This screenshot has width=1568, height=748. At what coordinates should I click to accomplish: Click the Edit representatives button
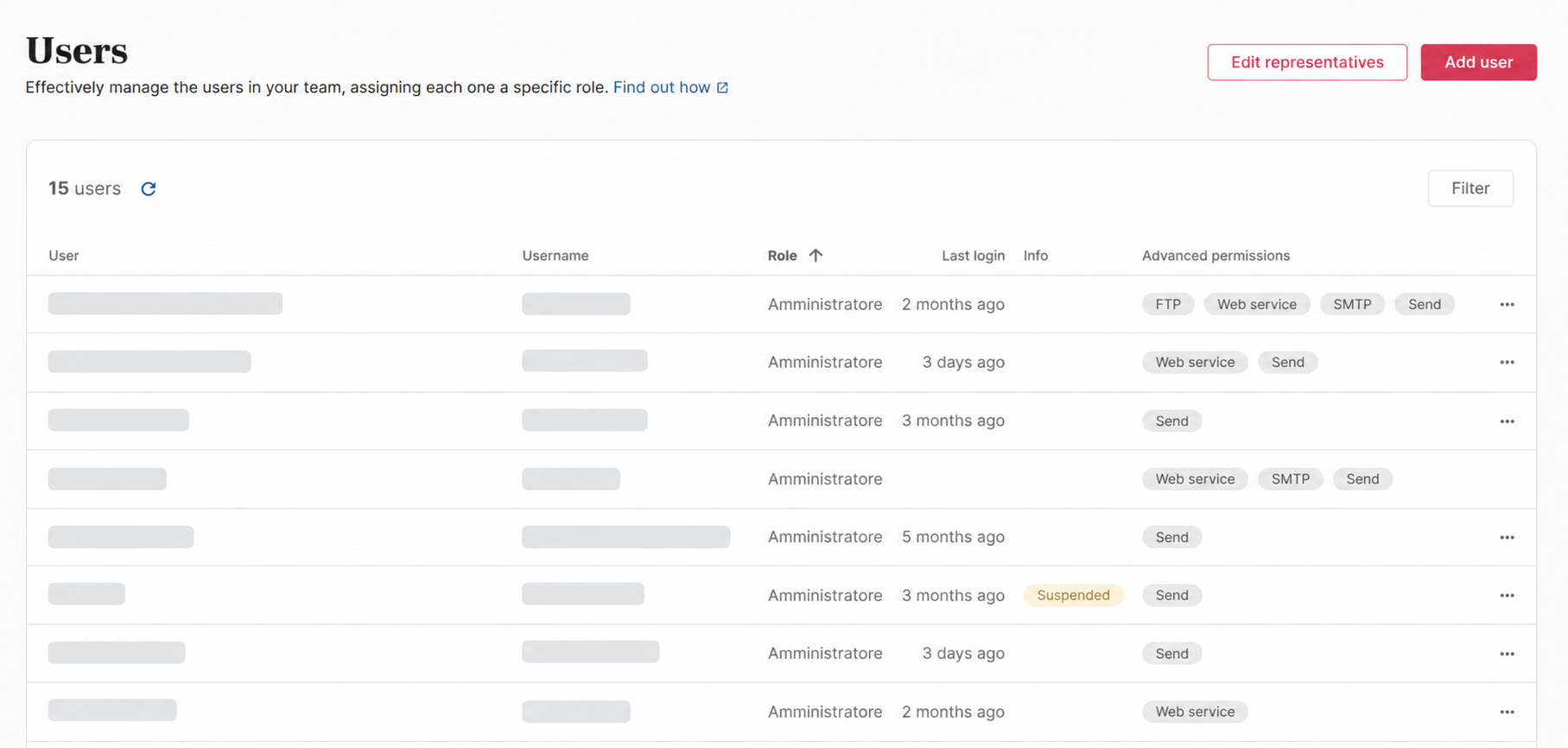(1307, 62)
